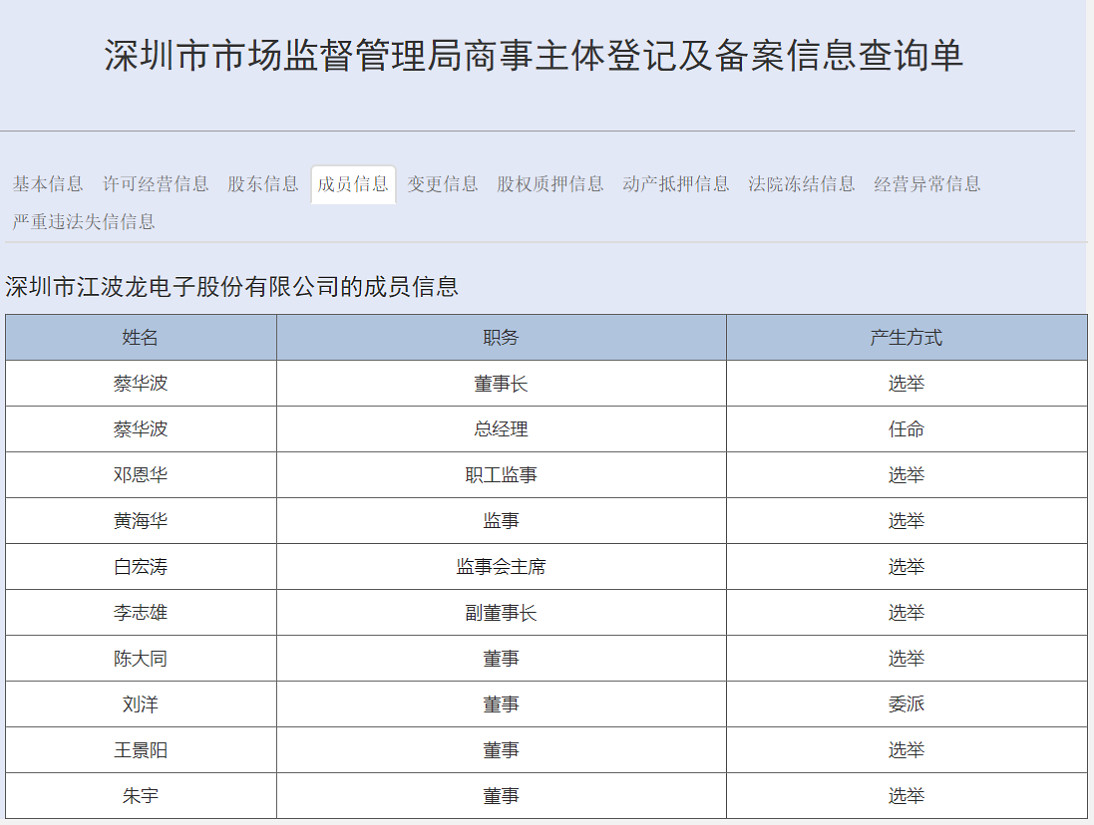
Task: Click 选举 cell in 董事长 row
Action: coord(906,384)
